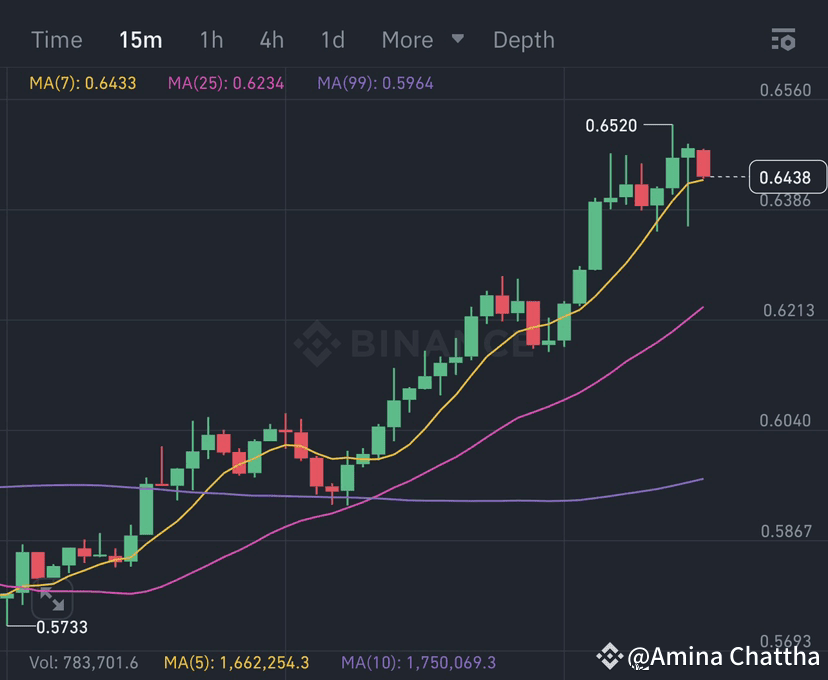The image size is (828, 680).
Task: Open the chart settings icon top right
Action: pyautogui.click(x=784, y=40)
